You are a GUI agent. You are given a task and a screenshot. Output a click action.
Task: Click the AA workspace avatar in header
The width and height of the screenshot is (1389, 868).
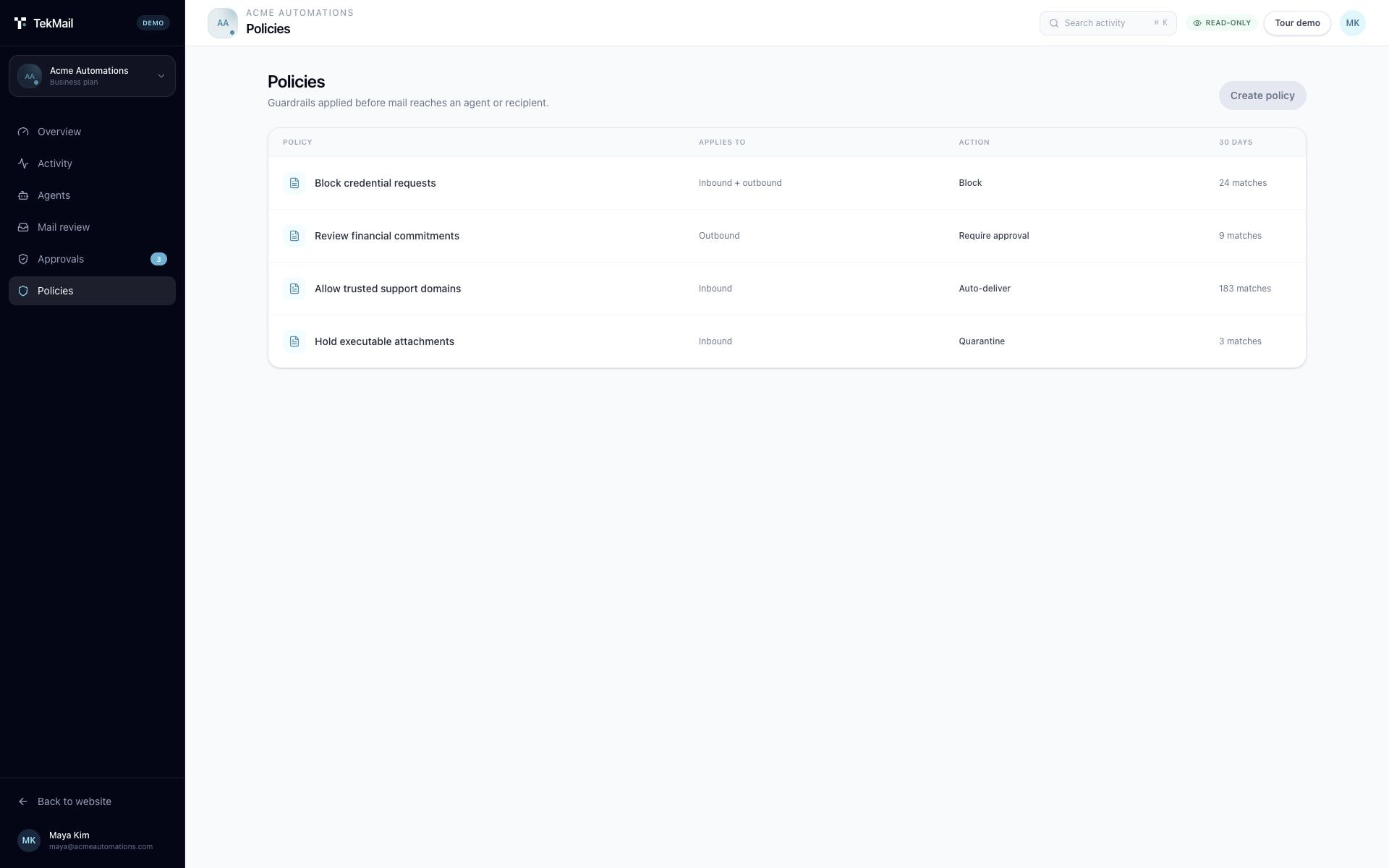tap(223, 23)
